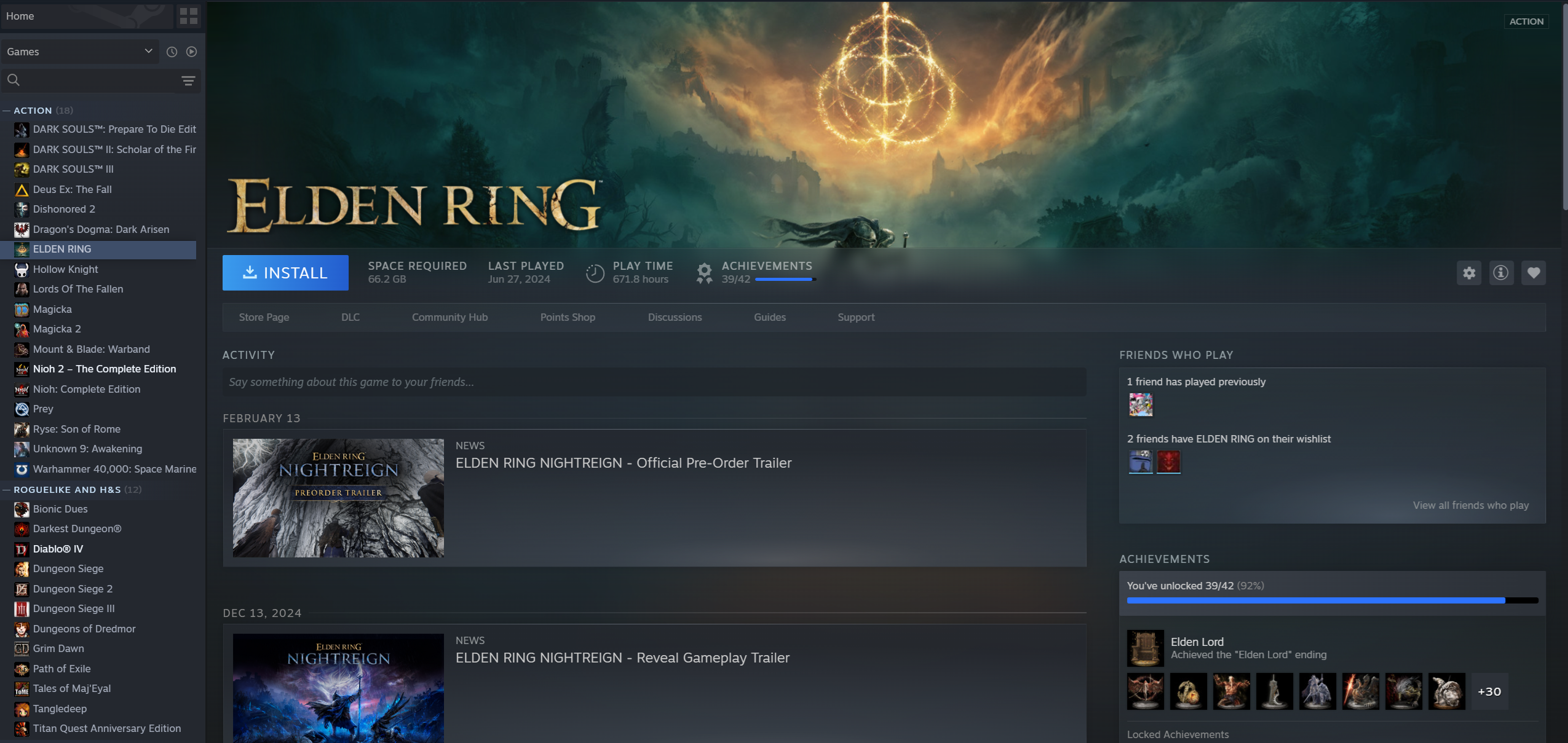Image resolution: width=1568 pixels, height=743 pixels.
Task: Click the achievements medal icon
Action: pos(704,273)
